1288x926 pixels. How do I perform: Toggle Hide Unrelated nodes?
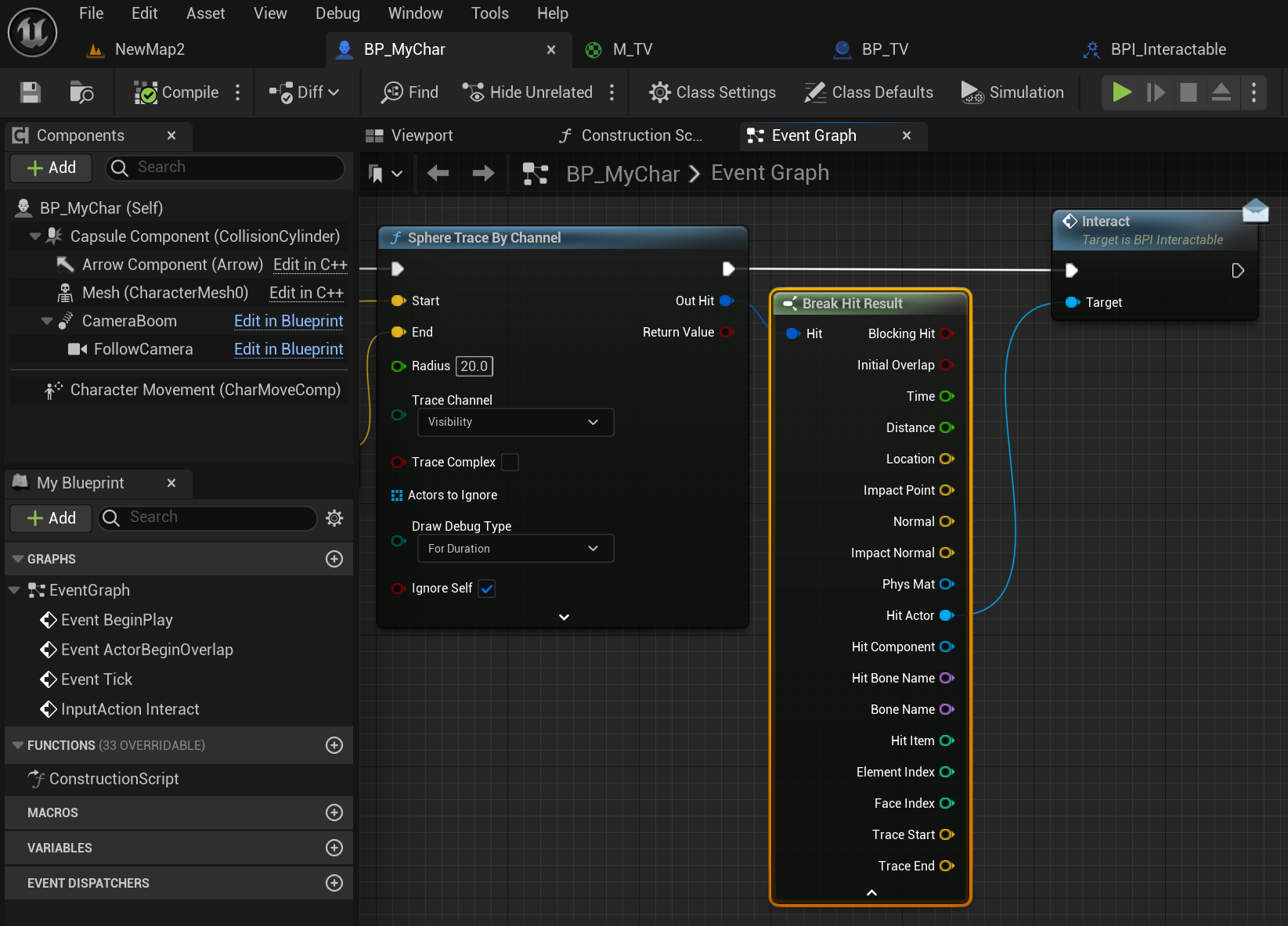point(527,92)
